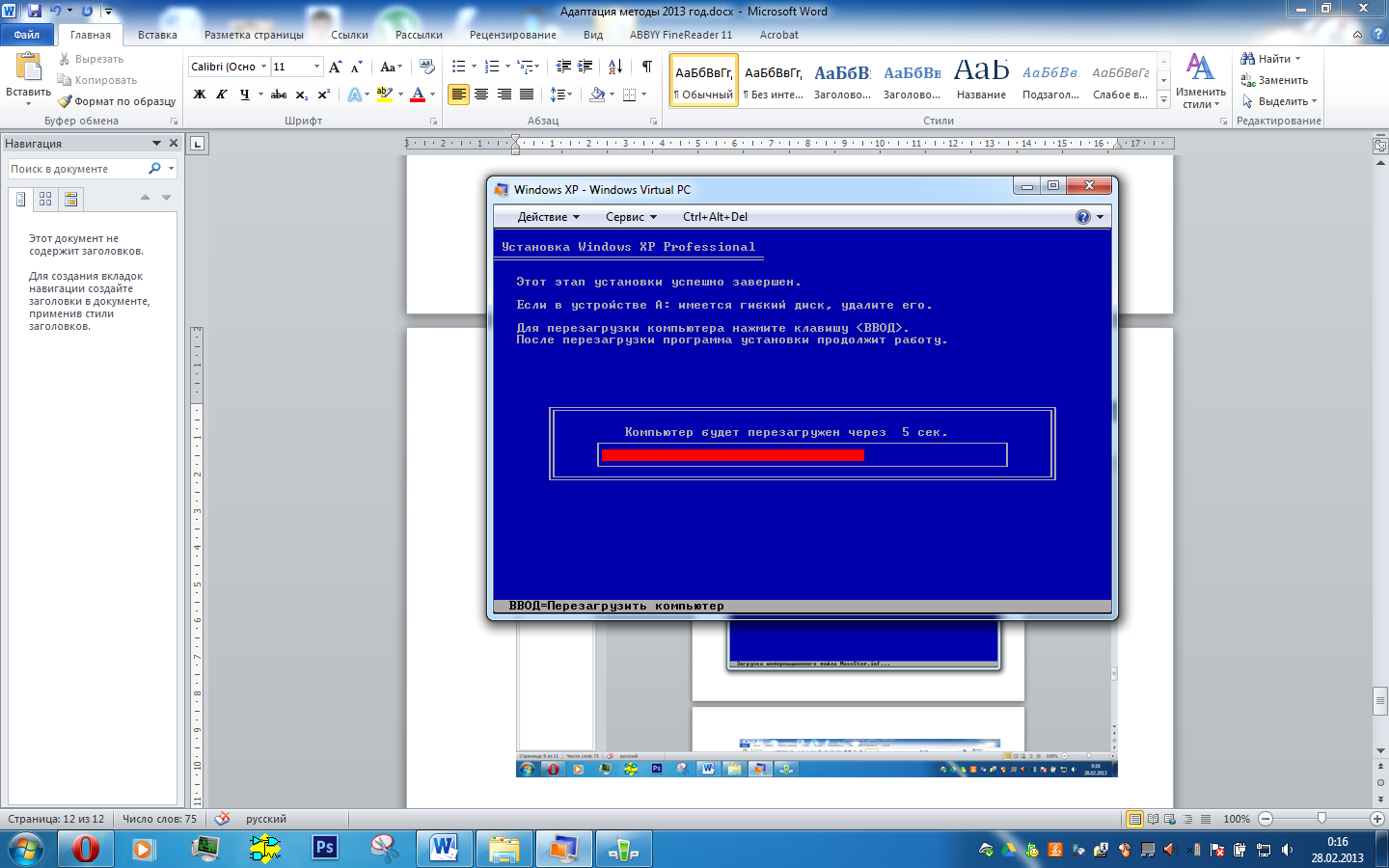The height and width of the screenshot is (868, 1389).
Task: Click Выделить in Editing group
Action: (1279, 101)
